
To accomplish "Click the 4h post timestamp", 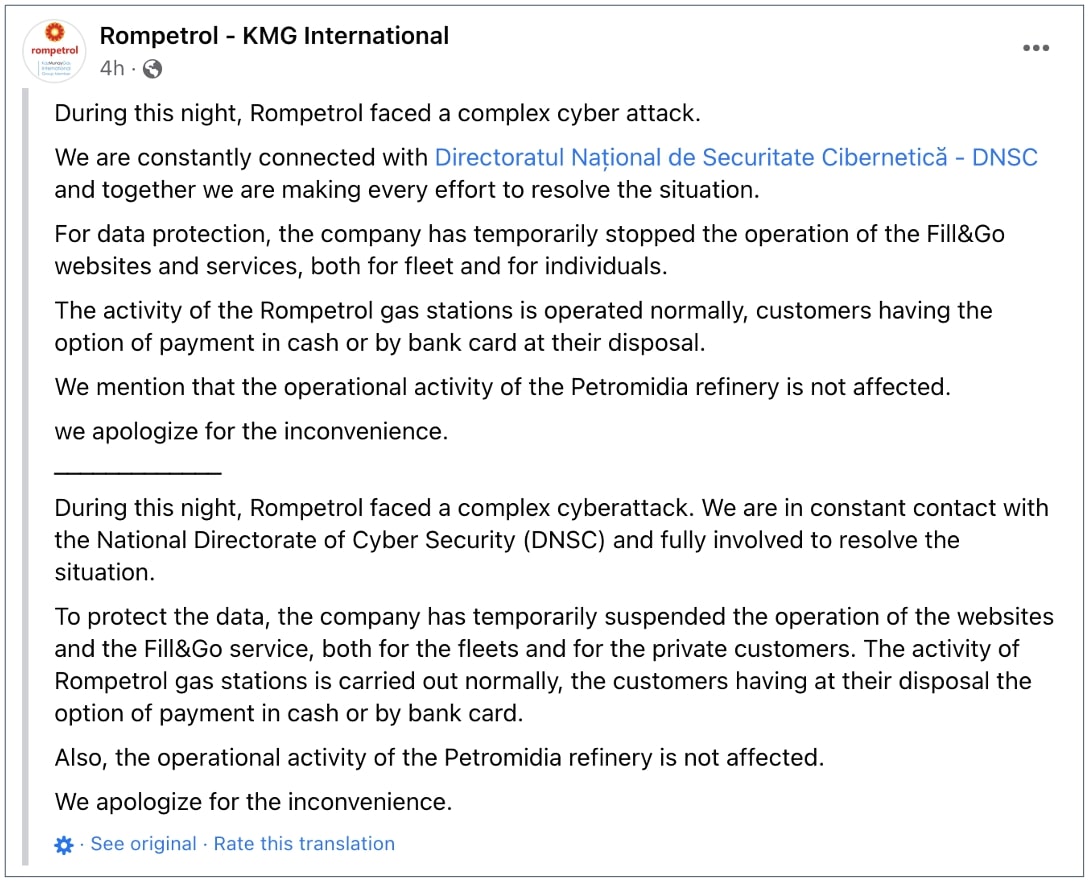I will click(x=111, y=69).
